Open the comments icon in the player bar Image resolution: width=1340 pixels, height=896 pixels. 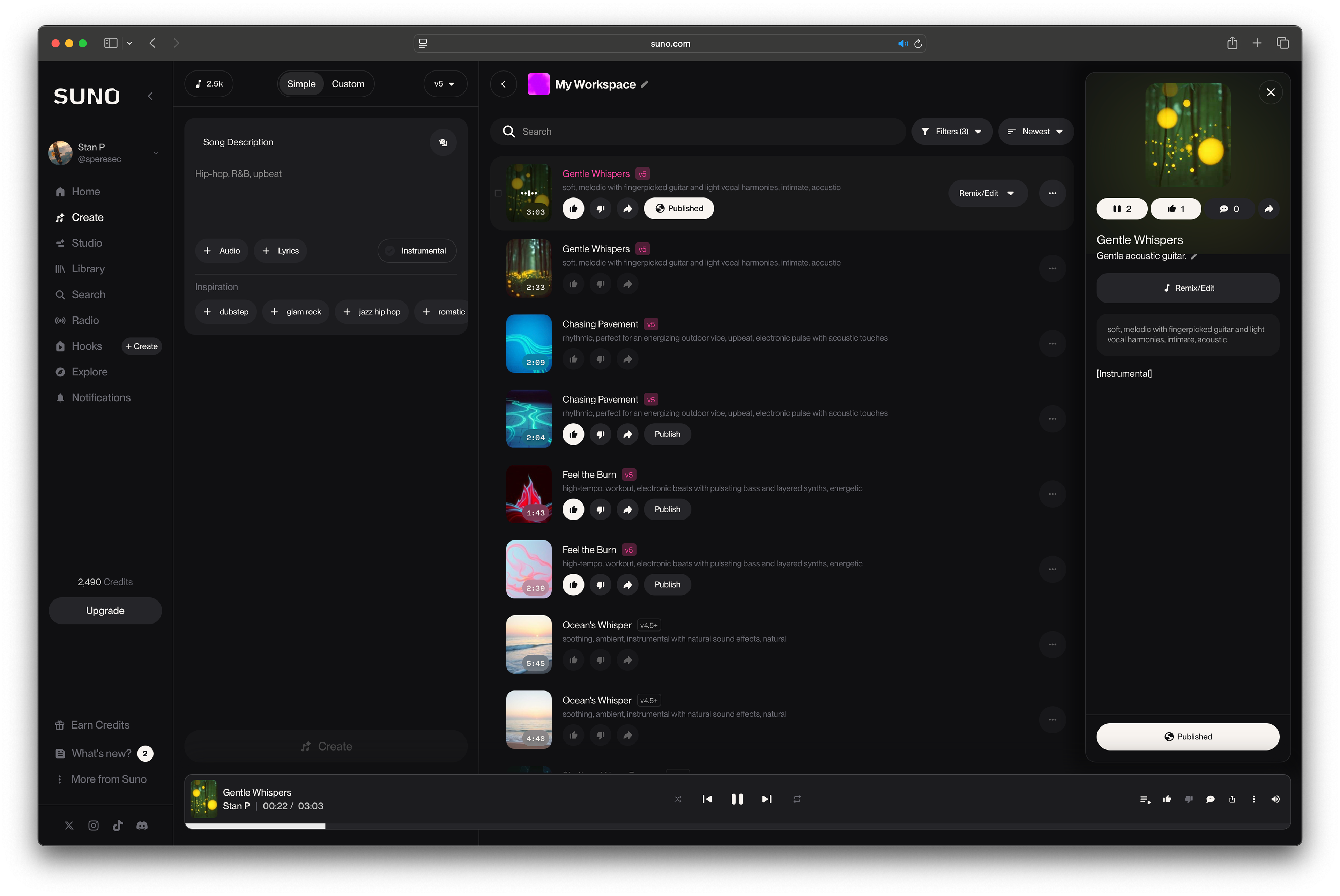click(x=1210, y=799)
